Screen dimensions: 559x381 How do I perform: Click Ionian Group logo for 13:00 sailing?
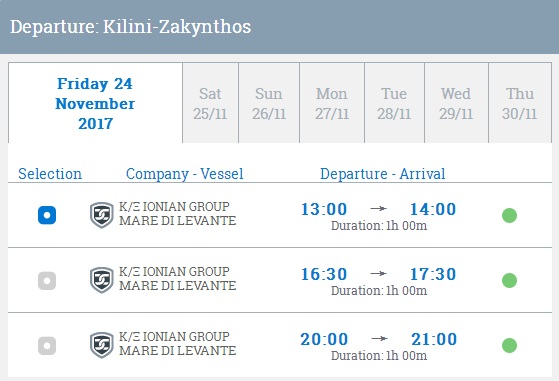tap(102, 215)
